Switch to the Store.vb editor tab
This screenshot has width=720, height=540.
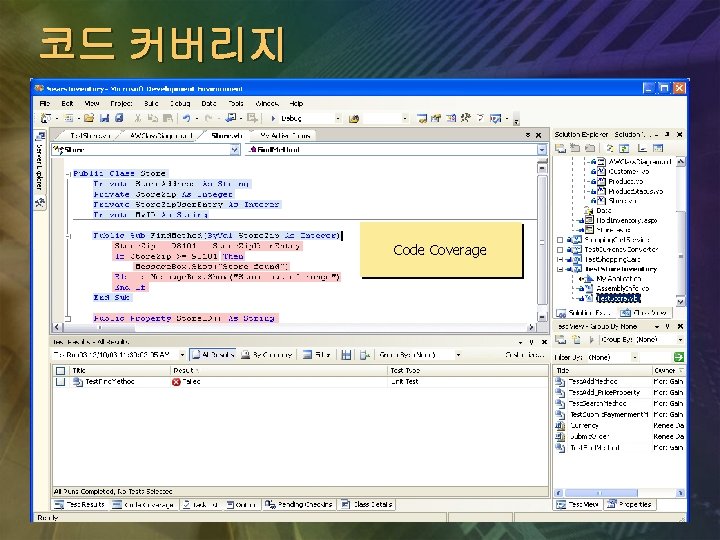(x=226, y=135)
